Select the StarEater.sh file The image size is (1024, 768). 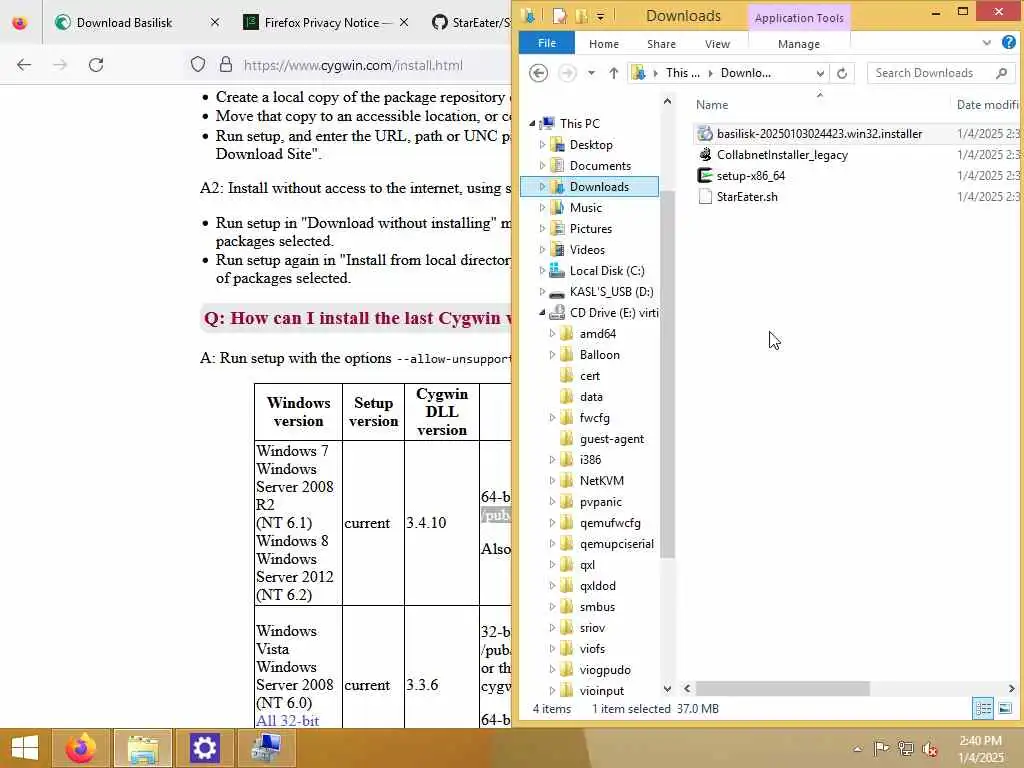pos(746,197)
